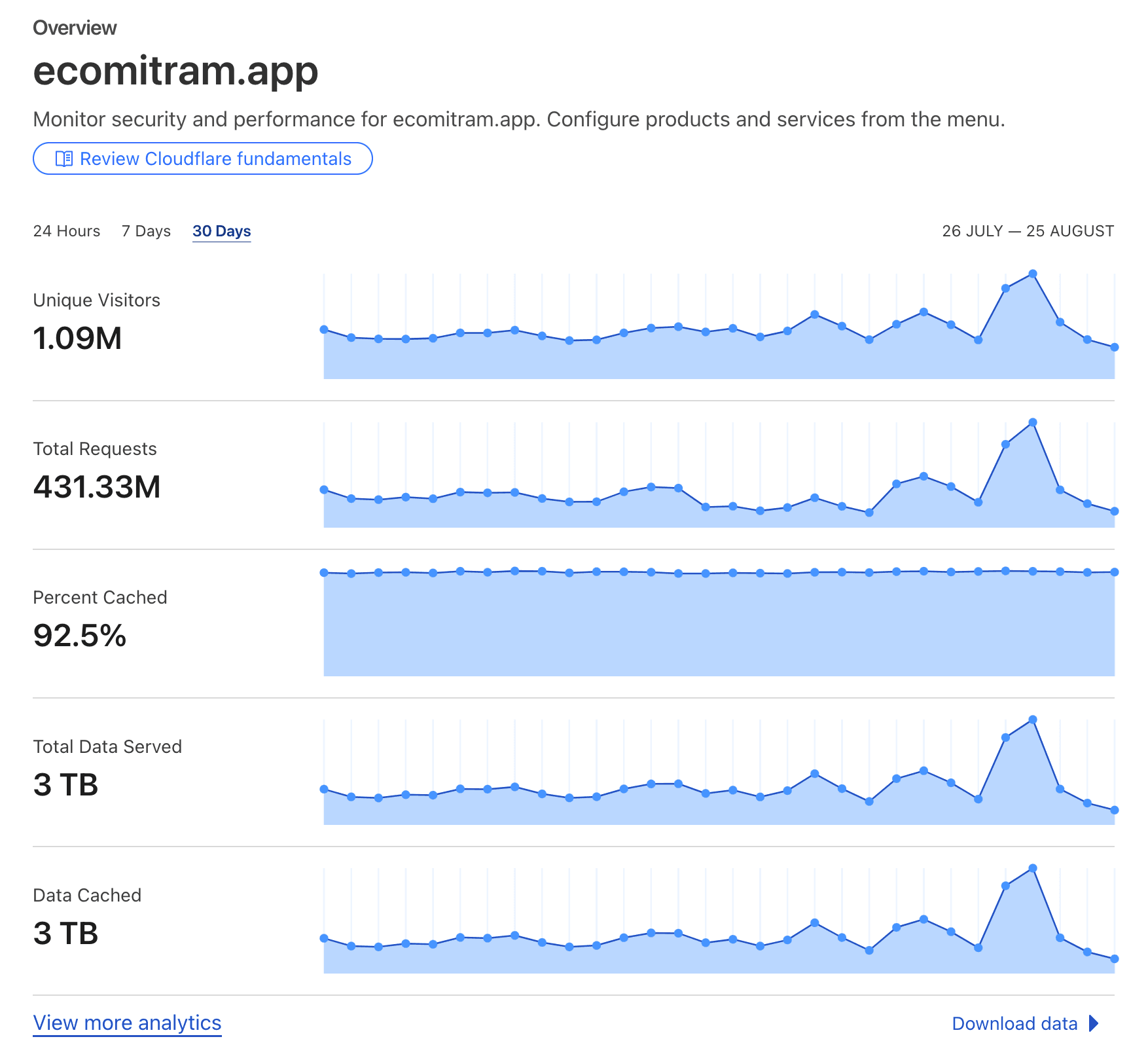Click first data point of Unique Visitors chart
The image size is (1148, 1058).
point(324,329)
